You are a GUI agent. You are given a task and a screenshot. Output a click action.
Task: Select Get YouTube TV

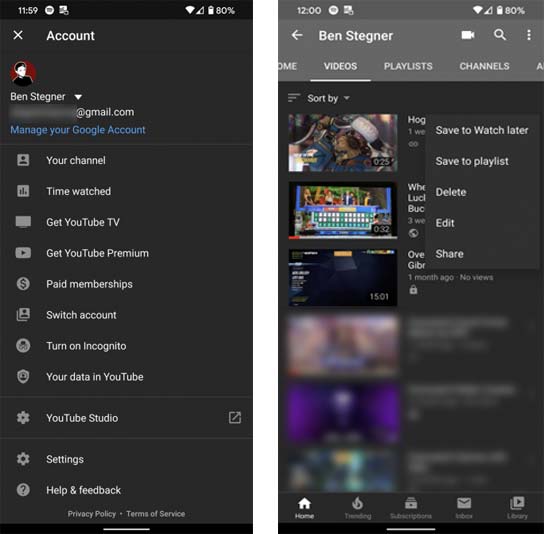point(83,222)
